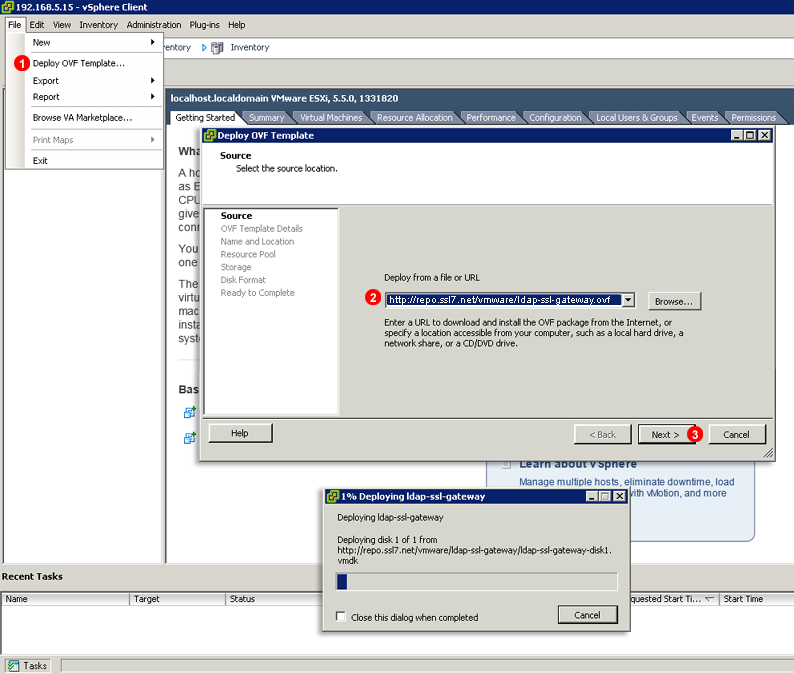This screenshot has height=674, width=794.
Task: Click the 'Deploy from a file or URL' label
Action: pos(431,277)
